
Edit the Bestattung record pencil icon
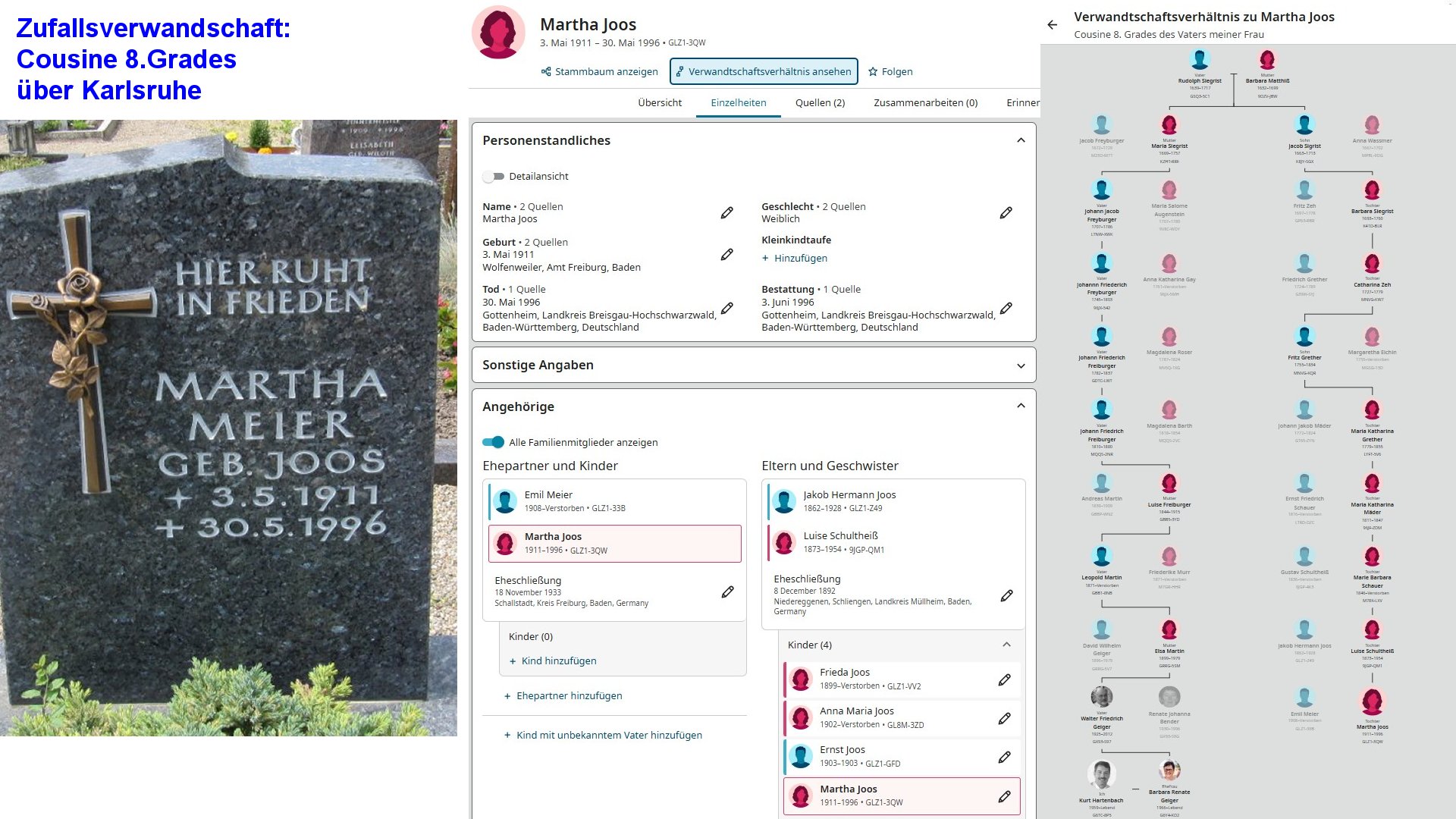point(1006,309)
